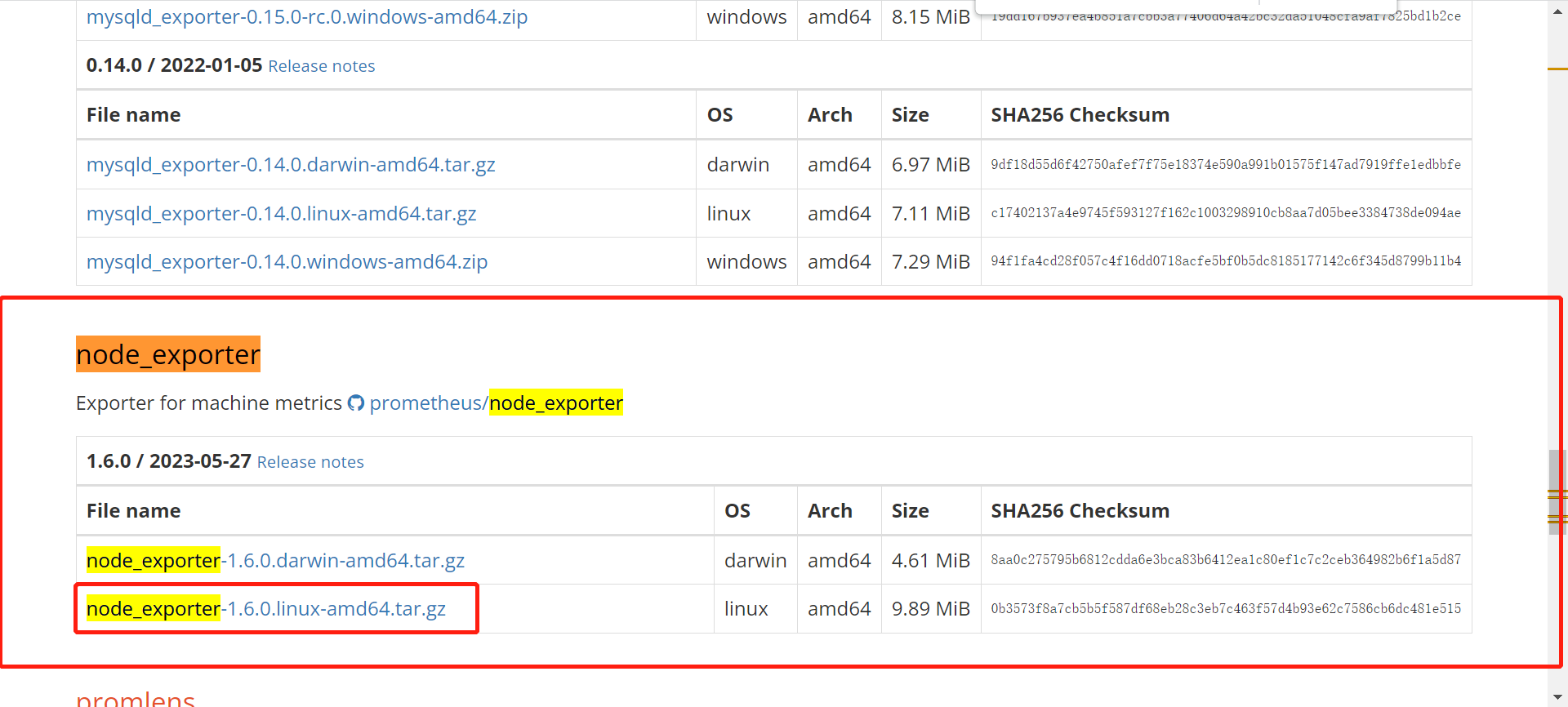Click "amd64" in node_exporter linux row
The width and height of the screenshot is (1568, 707).
(840, 608)
